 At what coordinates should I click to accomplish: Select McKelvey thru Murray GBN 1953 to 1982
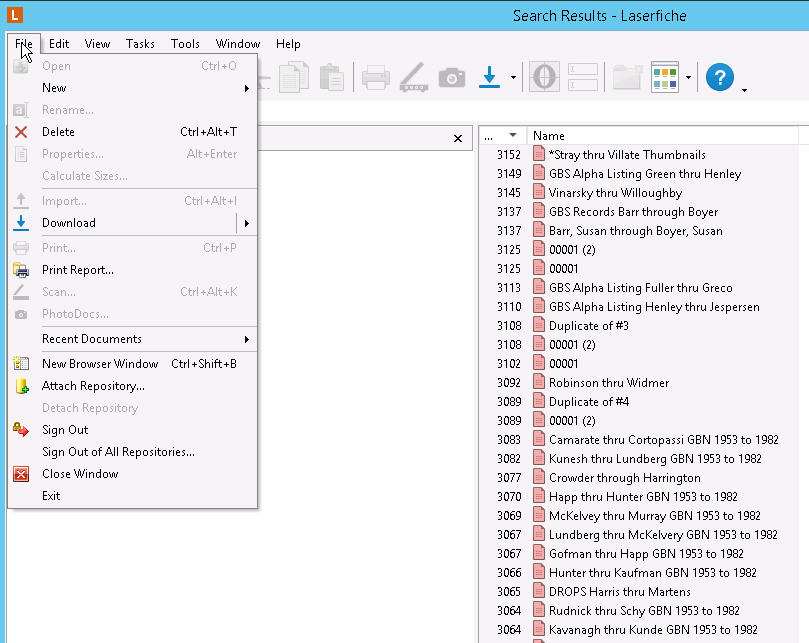(x=654, y=516)
